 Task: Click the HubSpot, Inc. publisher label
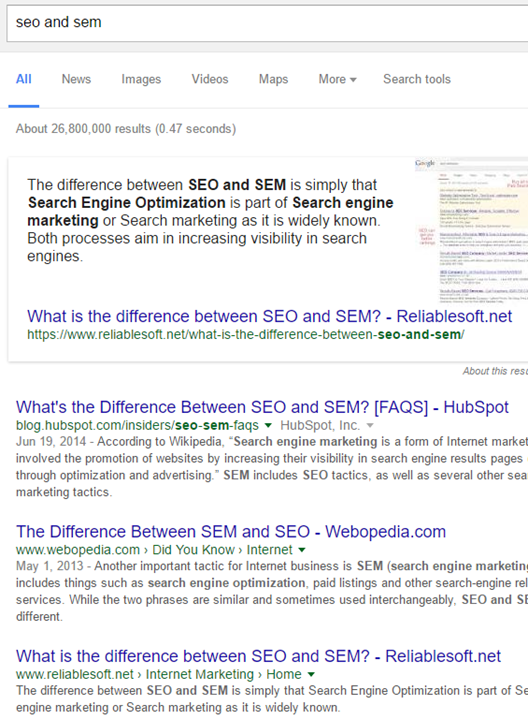pyautogui.click(x=320, y=425)
